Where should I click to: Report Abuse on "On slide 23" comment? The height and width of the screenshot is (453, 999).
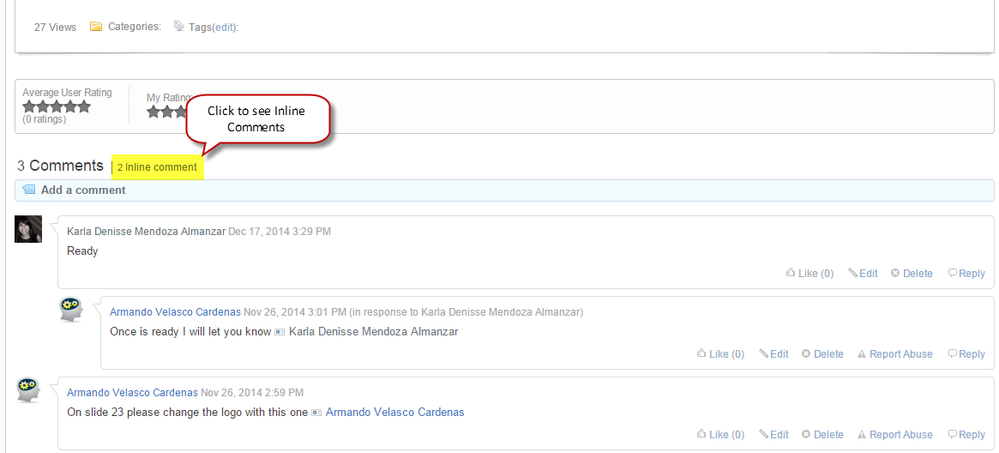(x=895, y=435)
